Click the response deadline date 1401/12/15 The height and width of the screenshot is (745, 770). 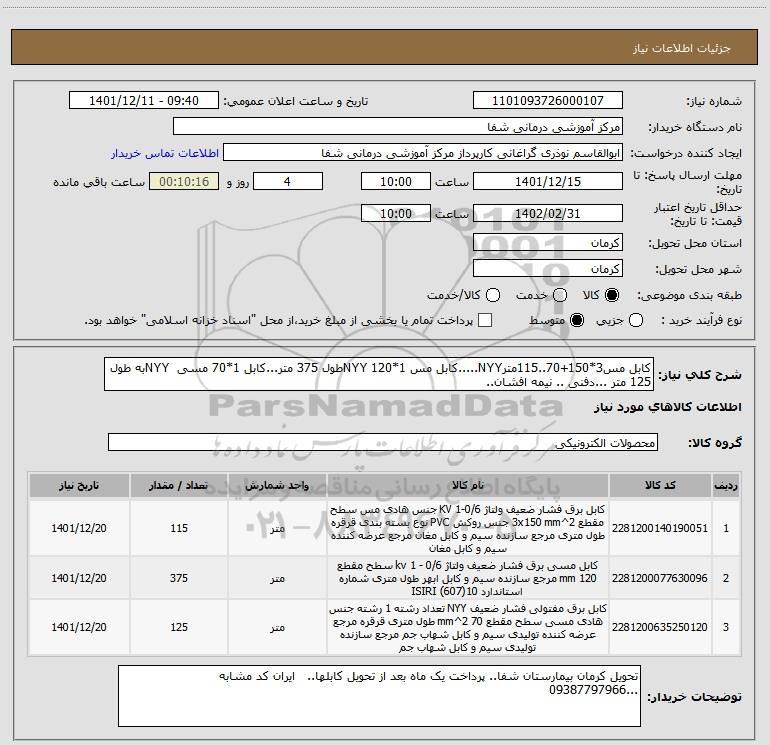548,181
